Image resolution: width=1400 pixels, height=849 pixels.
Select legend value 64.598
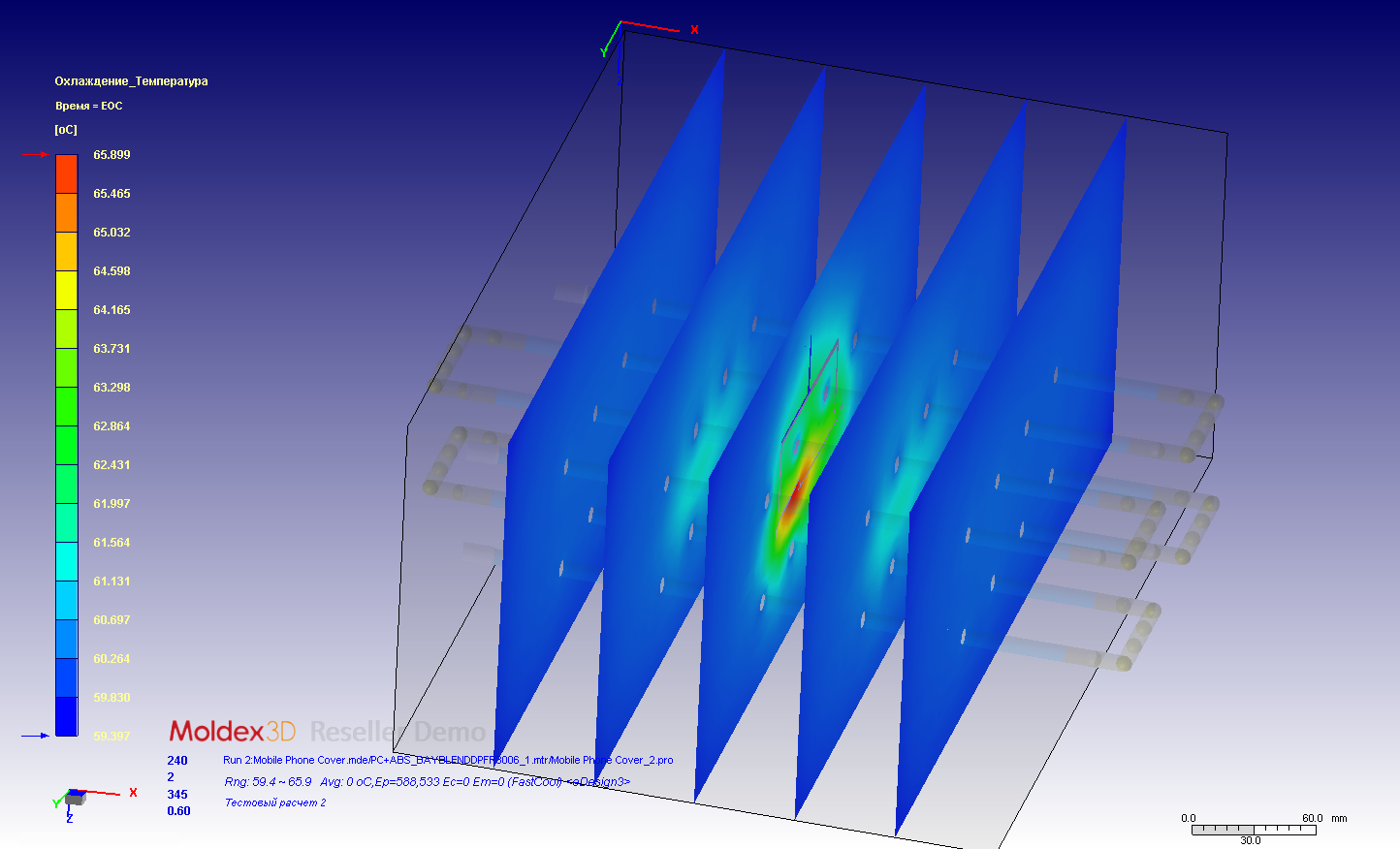[x=111, y=271]
